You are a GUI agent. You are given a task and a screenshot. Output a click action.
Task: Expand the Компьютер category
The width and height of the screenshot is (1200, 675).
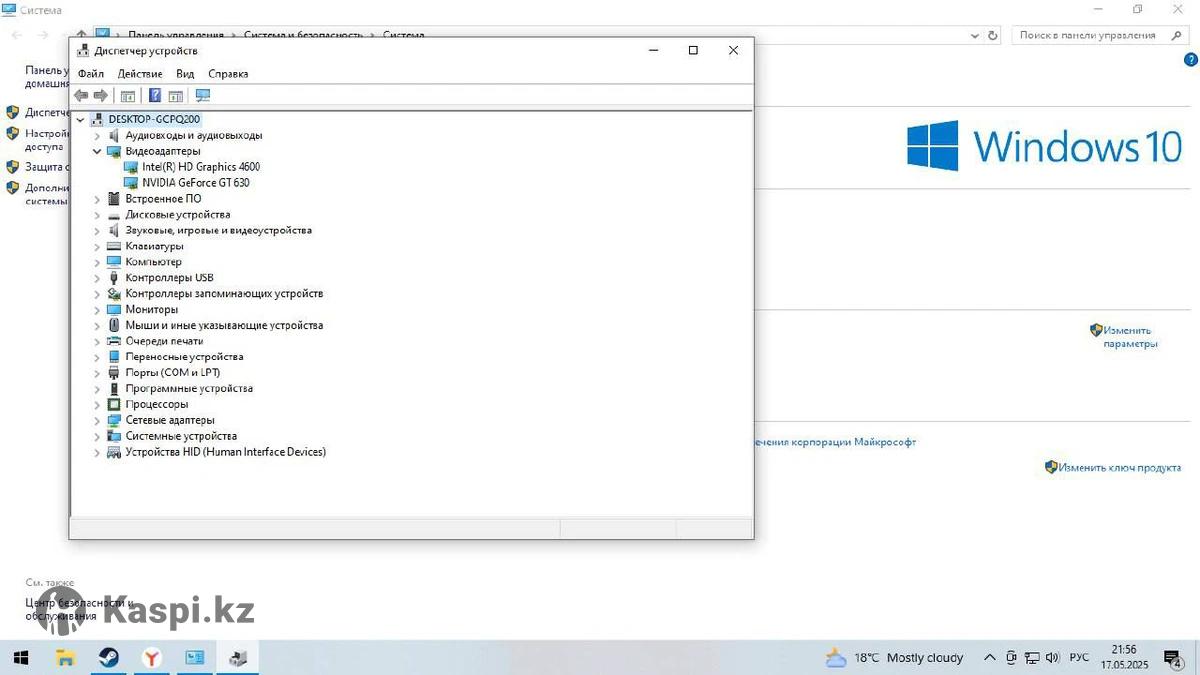[x=98, y=262]
